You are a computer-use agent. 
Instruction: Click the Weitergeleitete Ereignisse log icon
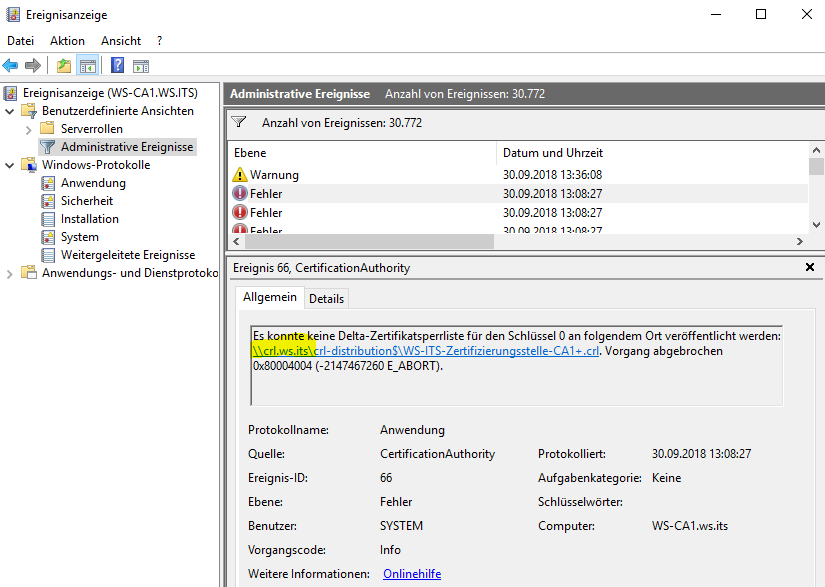(48, 255)
